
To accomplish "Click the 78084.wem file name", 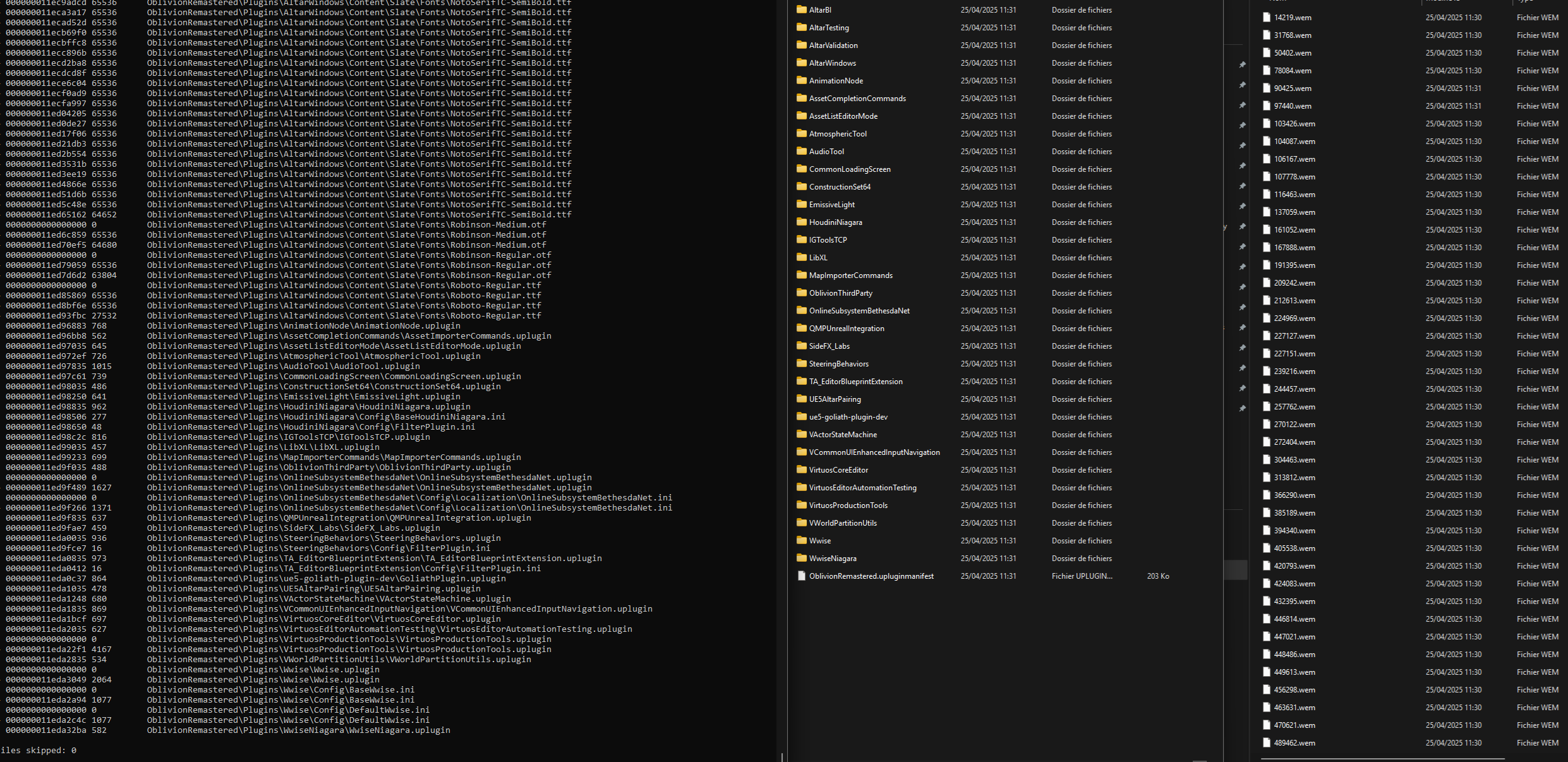I will coord(1293,71).
